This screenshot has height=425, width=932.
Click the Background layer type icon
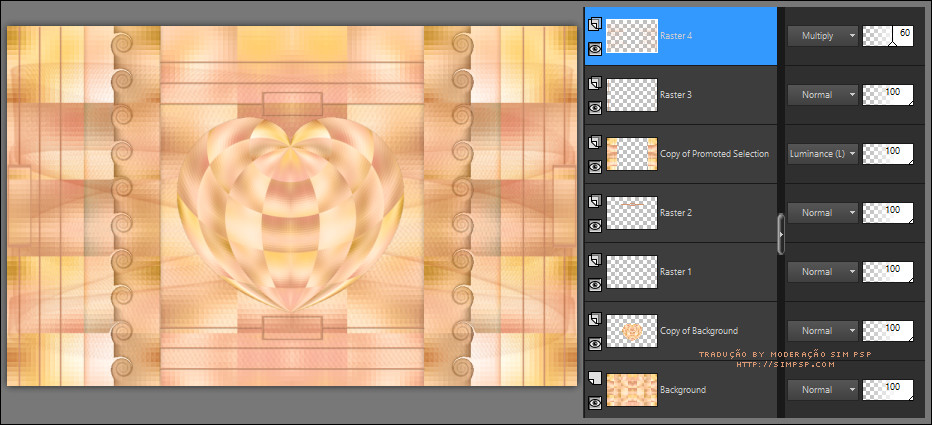pos(595,379)
